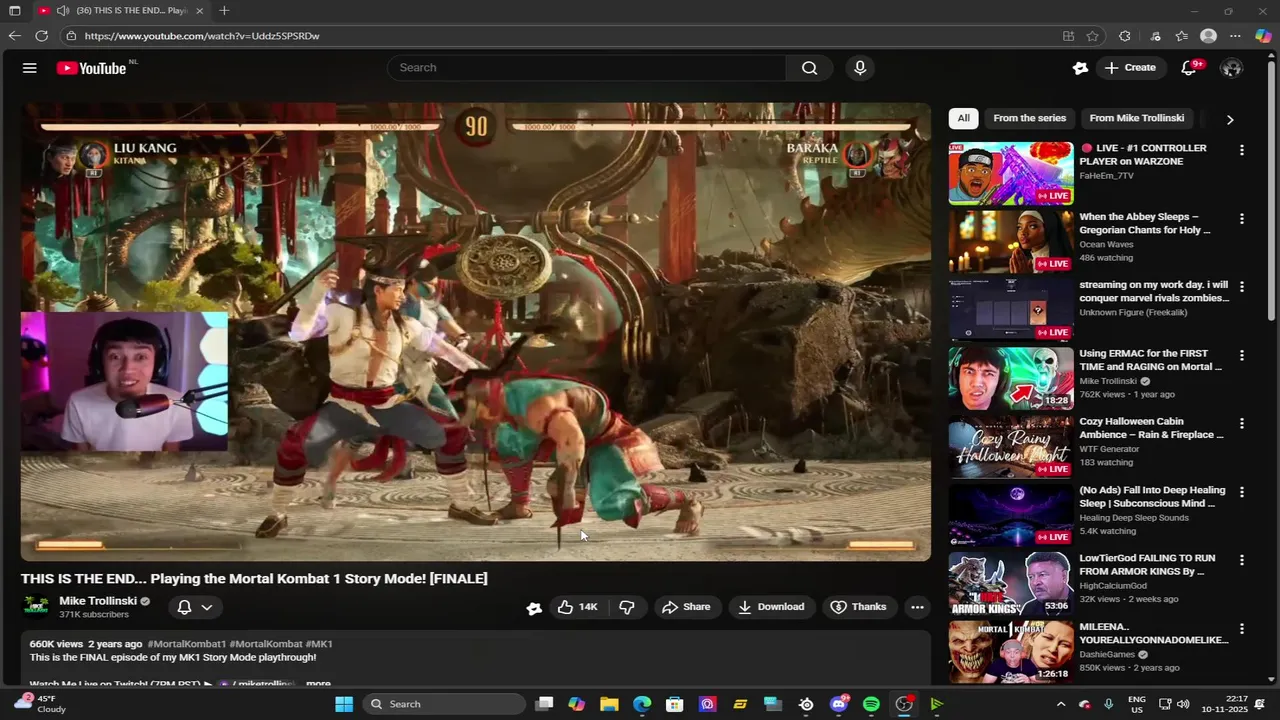
Task: Click the video player to pause
Action: click(476, 331)
